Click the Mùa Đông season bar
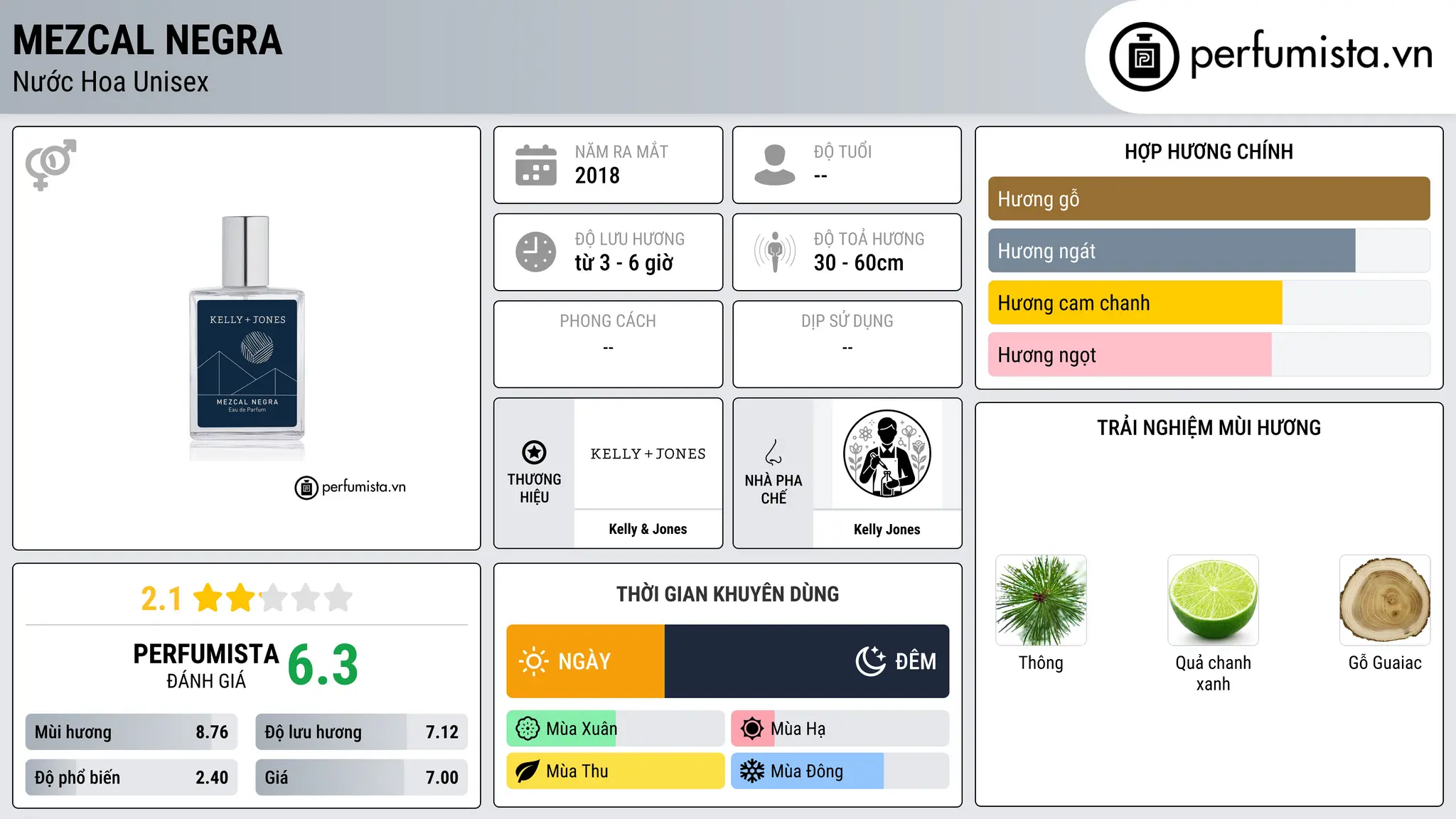Image resolution: width=1456 pixels, height=819 pixels. click(x=840, y=771)
